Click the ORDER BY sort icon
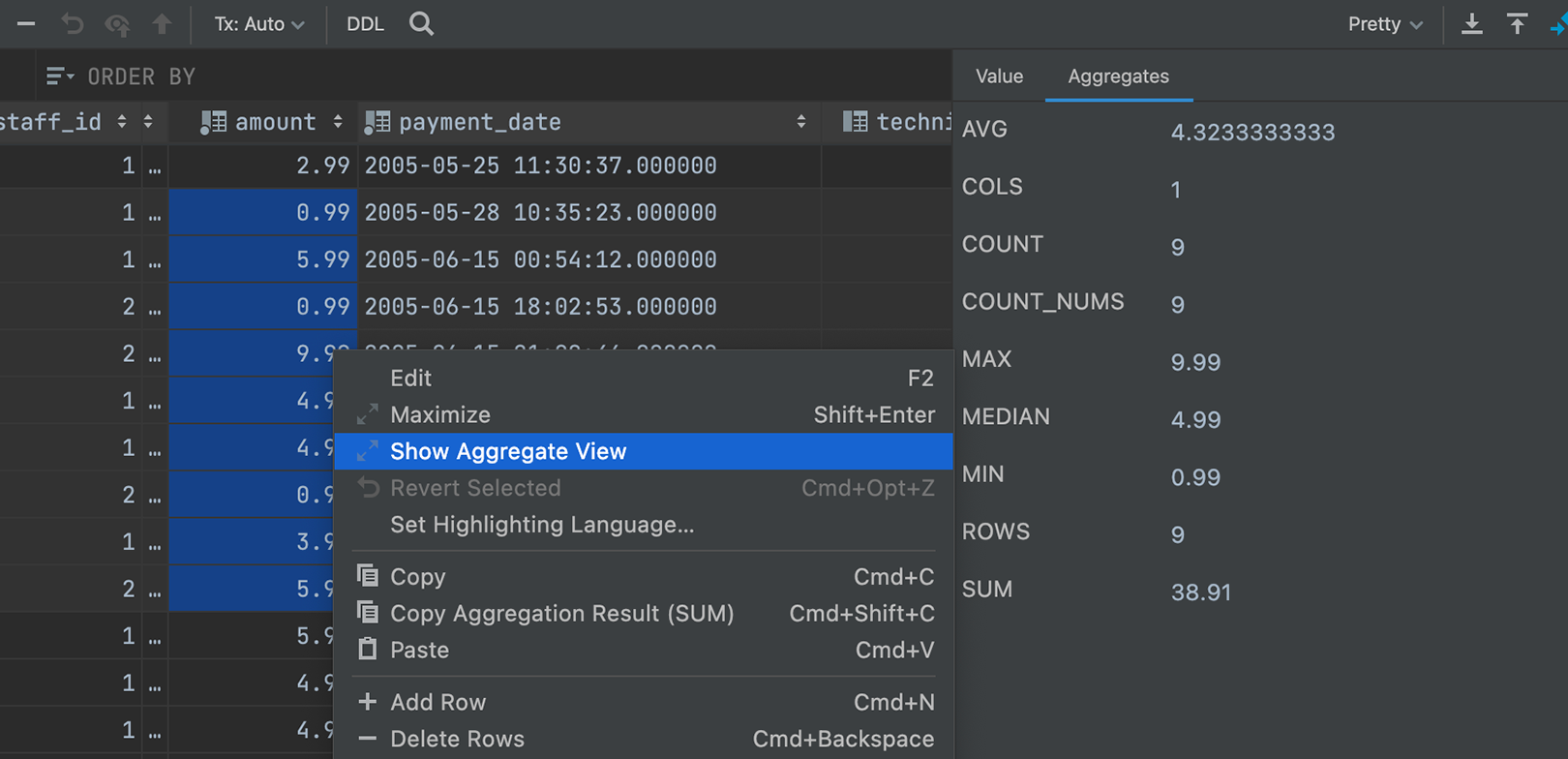Screen dimensions: 1568x759 [58, 76]
